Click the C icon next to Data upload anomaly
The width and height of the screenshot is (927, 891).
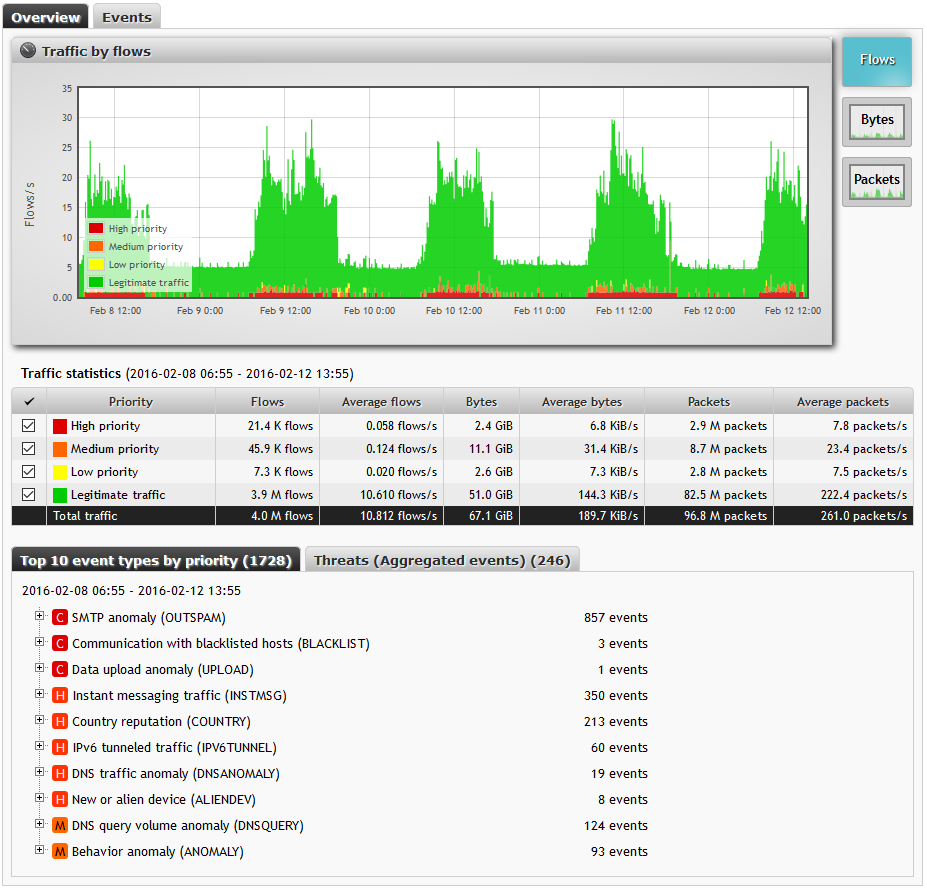pos(59,669)
